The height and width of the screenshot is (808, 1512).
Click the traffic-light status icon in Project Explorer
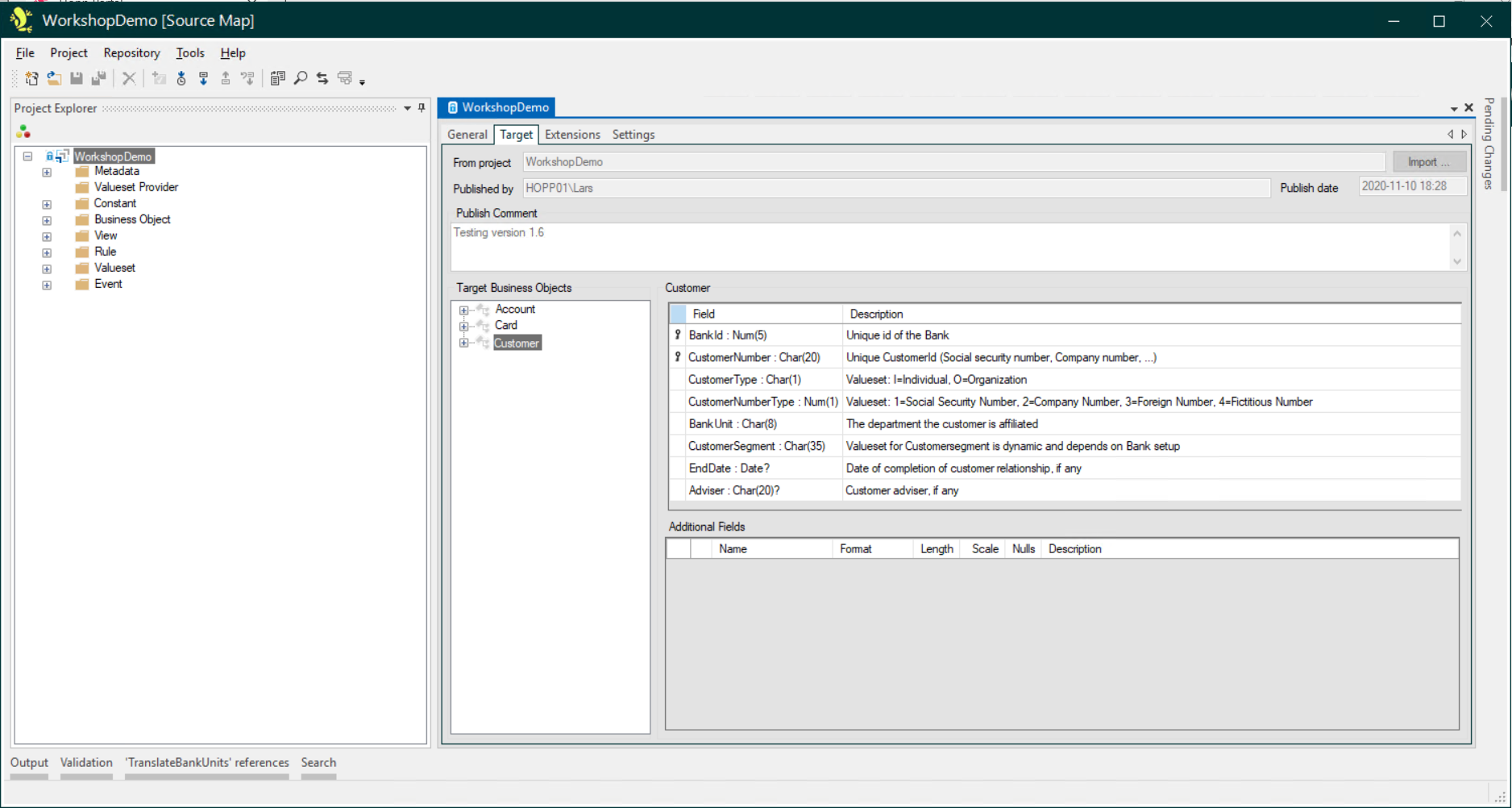23,131
